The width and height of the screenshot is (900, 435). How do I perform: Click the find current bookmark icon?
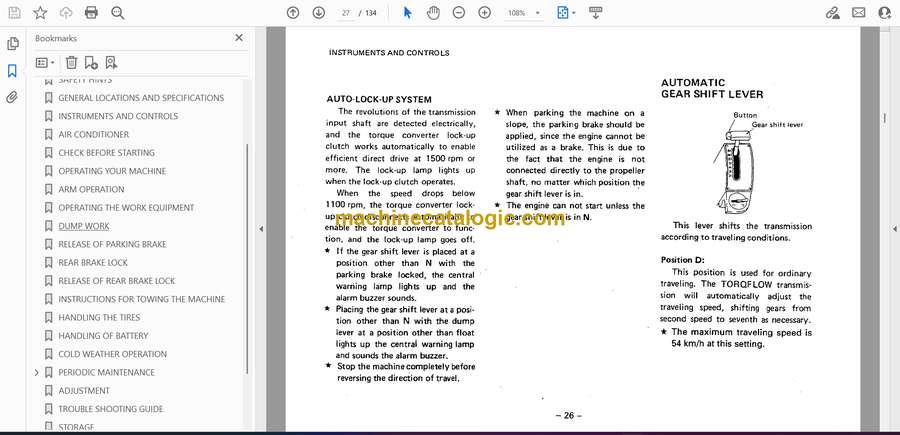point(111,63)
